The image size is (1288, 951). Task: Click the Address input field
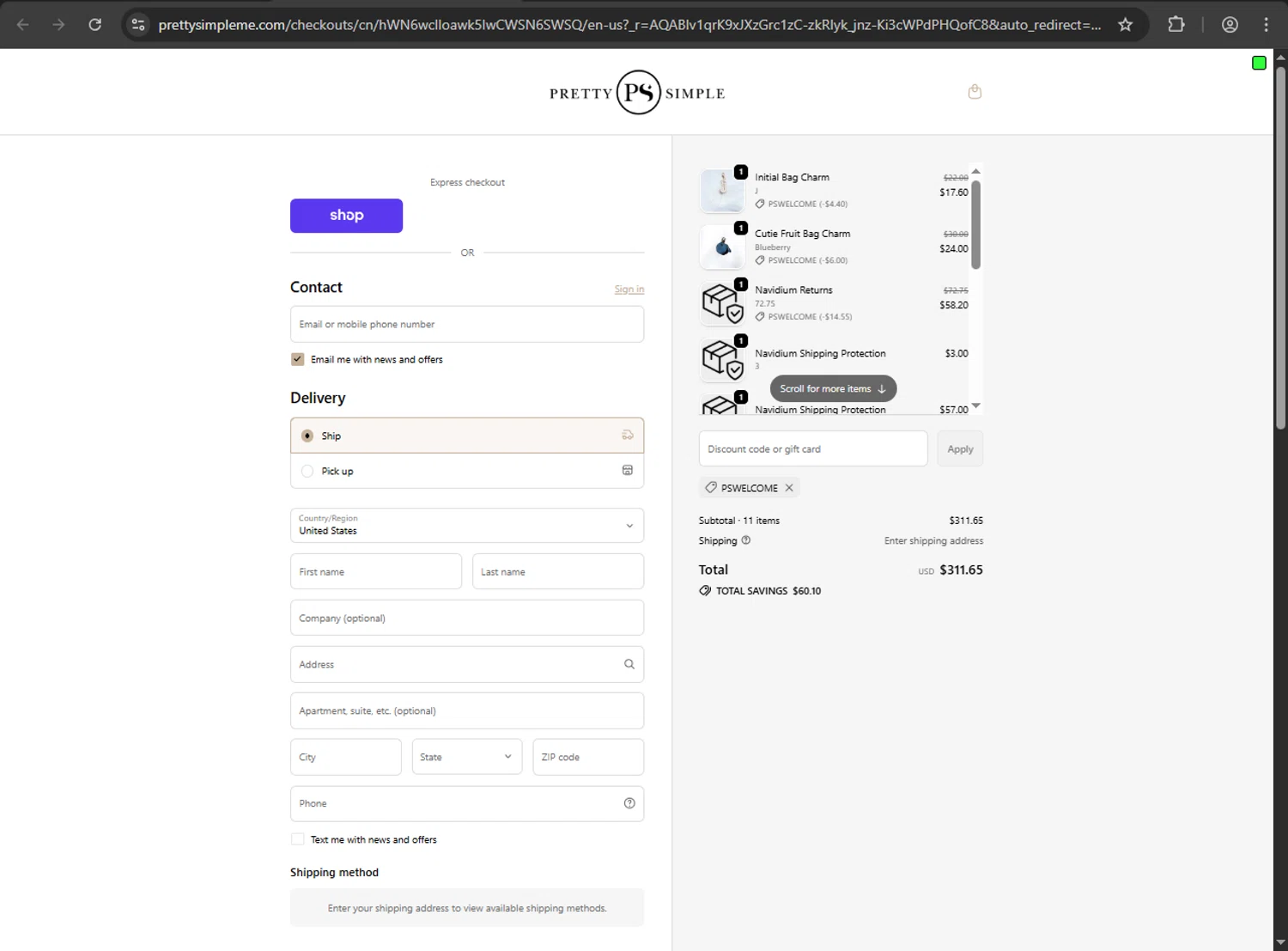click(x=467, y=664)
